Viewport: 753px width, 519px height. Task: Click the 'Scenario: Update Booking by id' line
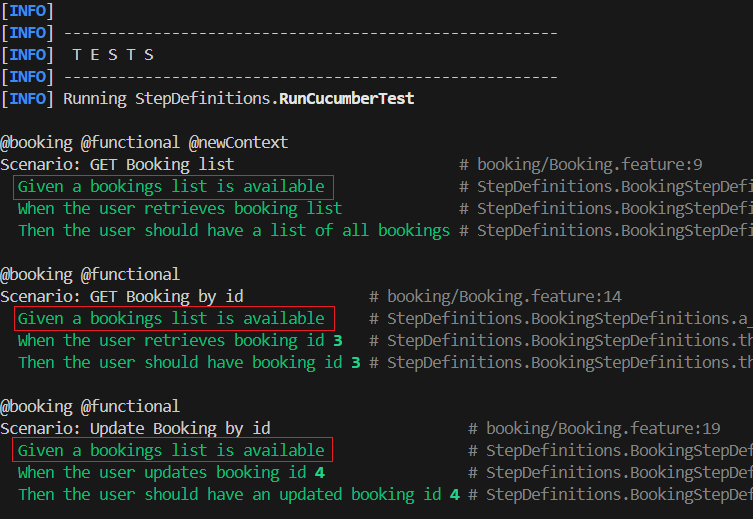(x=135, y=429)
